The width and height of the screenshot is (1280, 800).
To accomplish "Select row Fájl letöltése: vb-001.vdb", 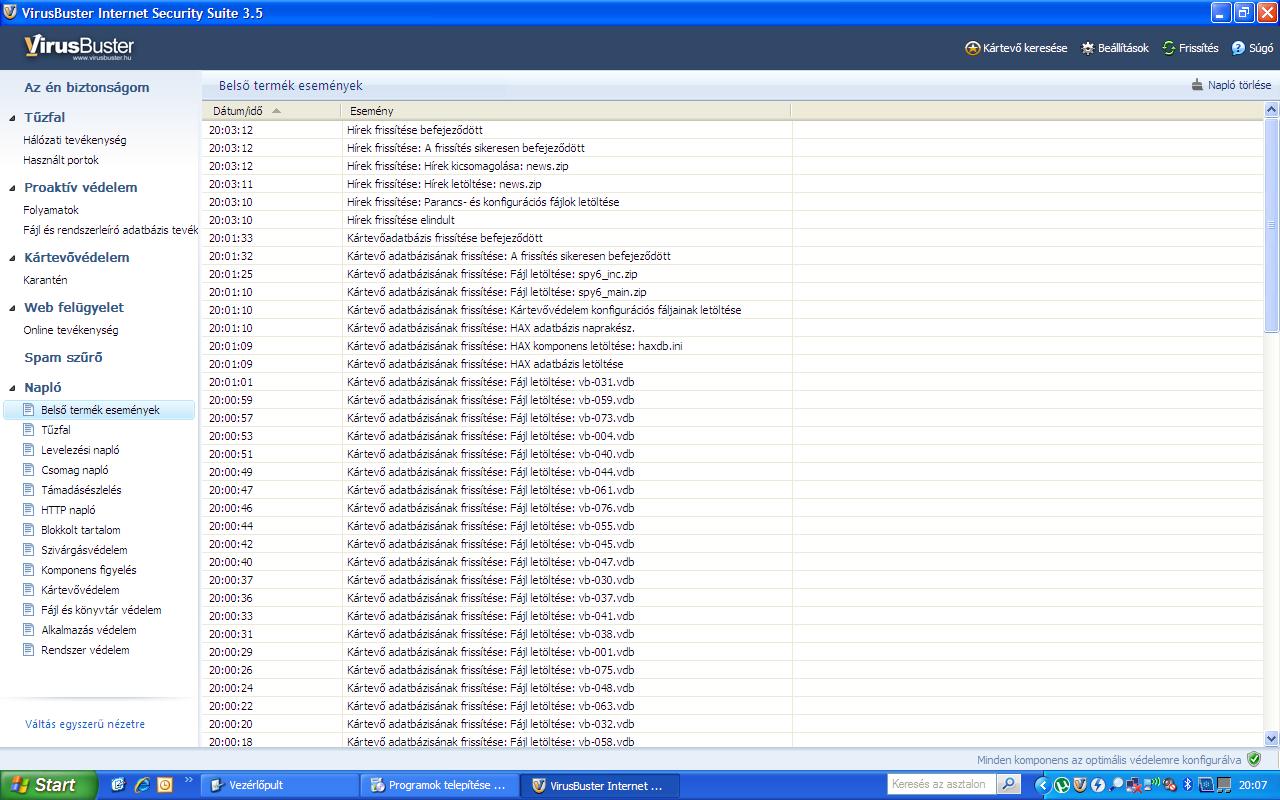I will [733, 652].
